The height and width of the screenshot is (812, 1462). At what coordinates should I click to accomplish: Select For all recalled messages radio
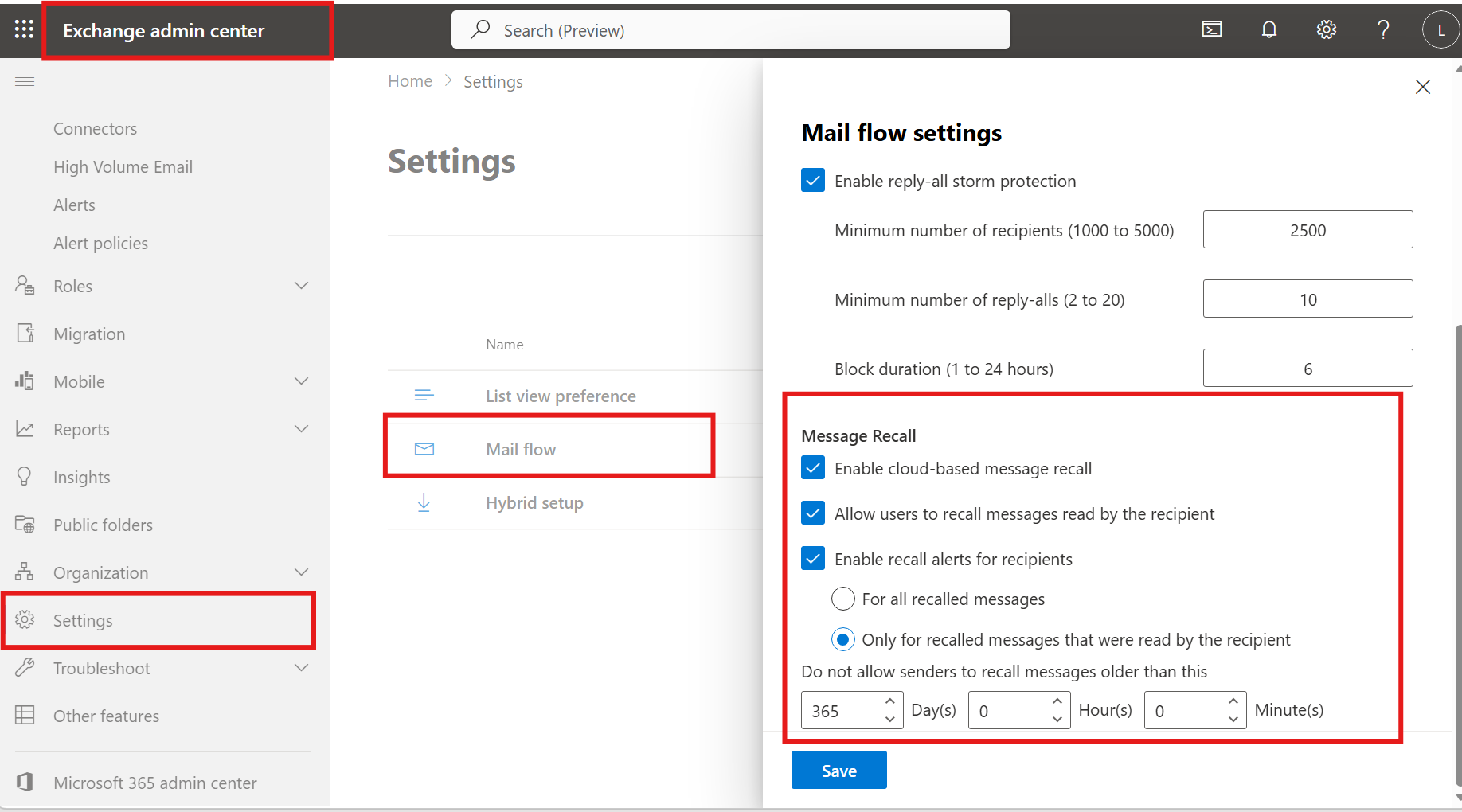843,599
